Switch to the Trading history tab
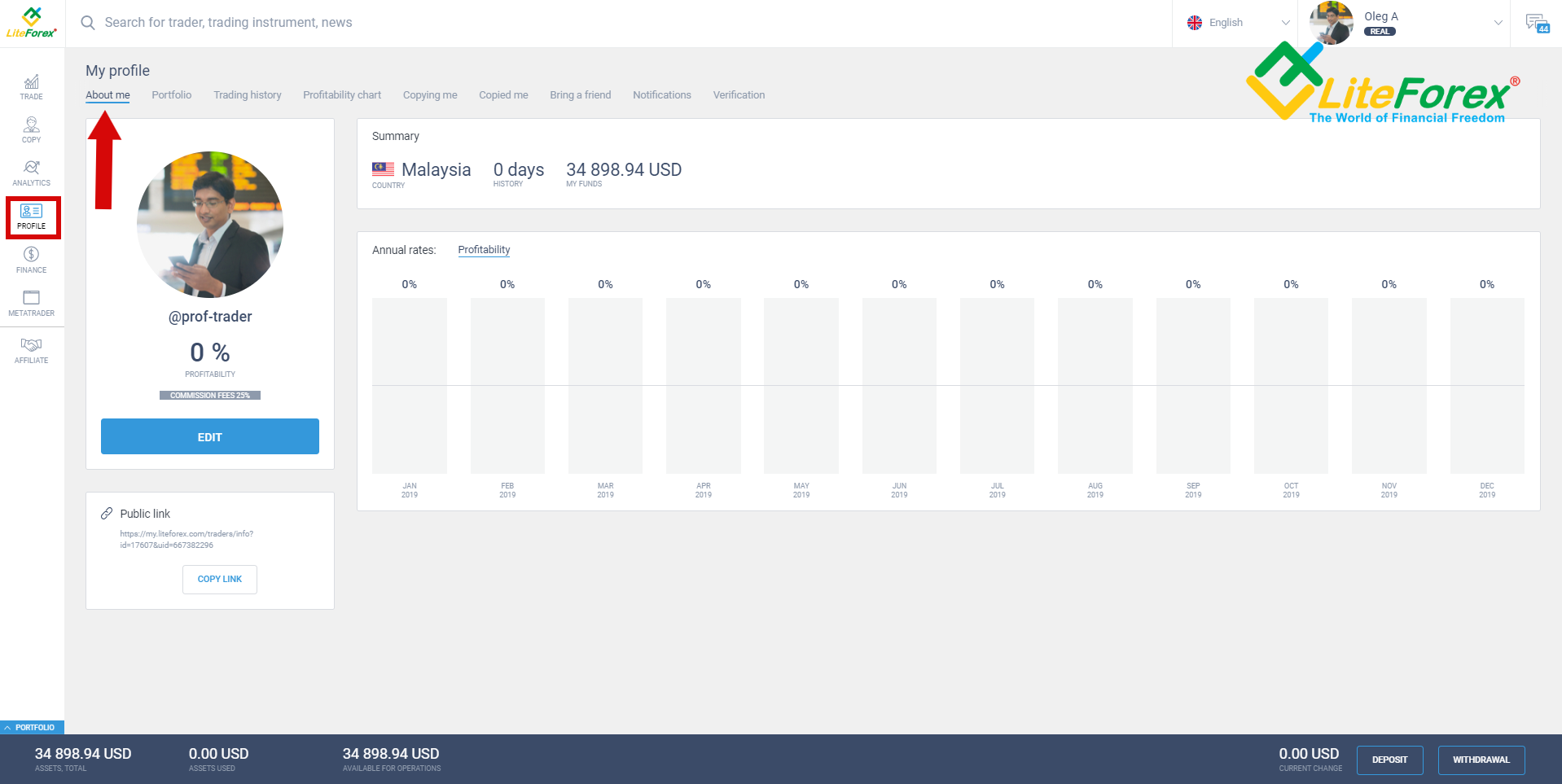 [247, 94]
